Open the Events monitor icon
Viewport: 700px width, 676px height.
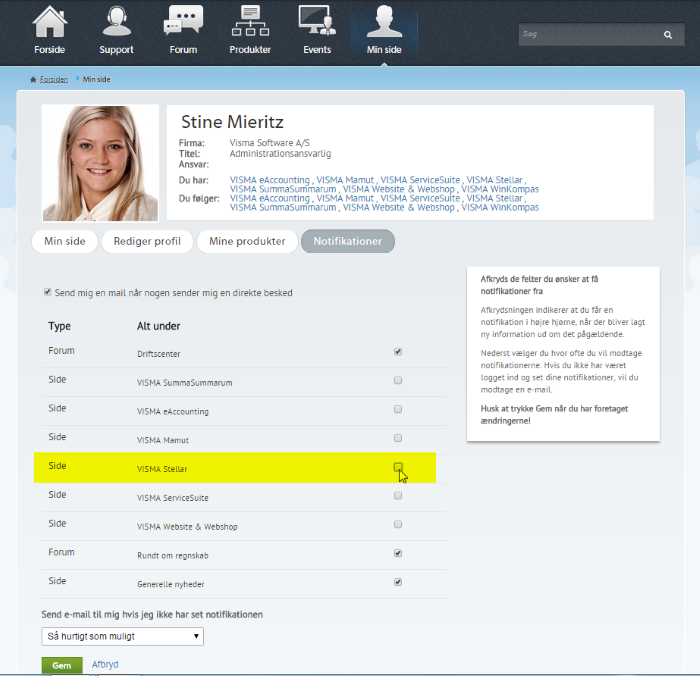[x=317, y=20]
